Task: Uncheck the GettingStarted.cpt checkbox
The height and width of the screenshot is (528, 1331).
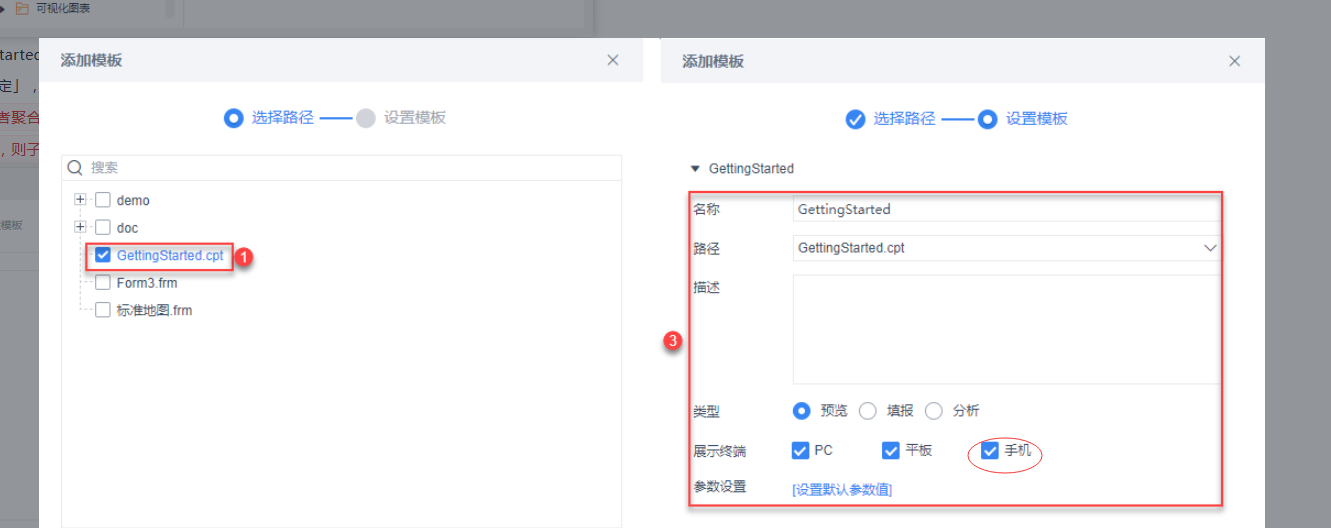Action: click(x=102, y=255)
